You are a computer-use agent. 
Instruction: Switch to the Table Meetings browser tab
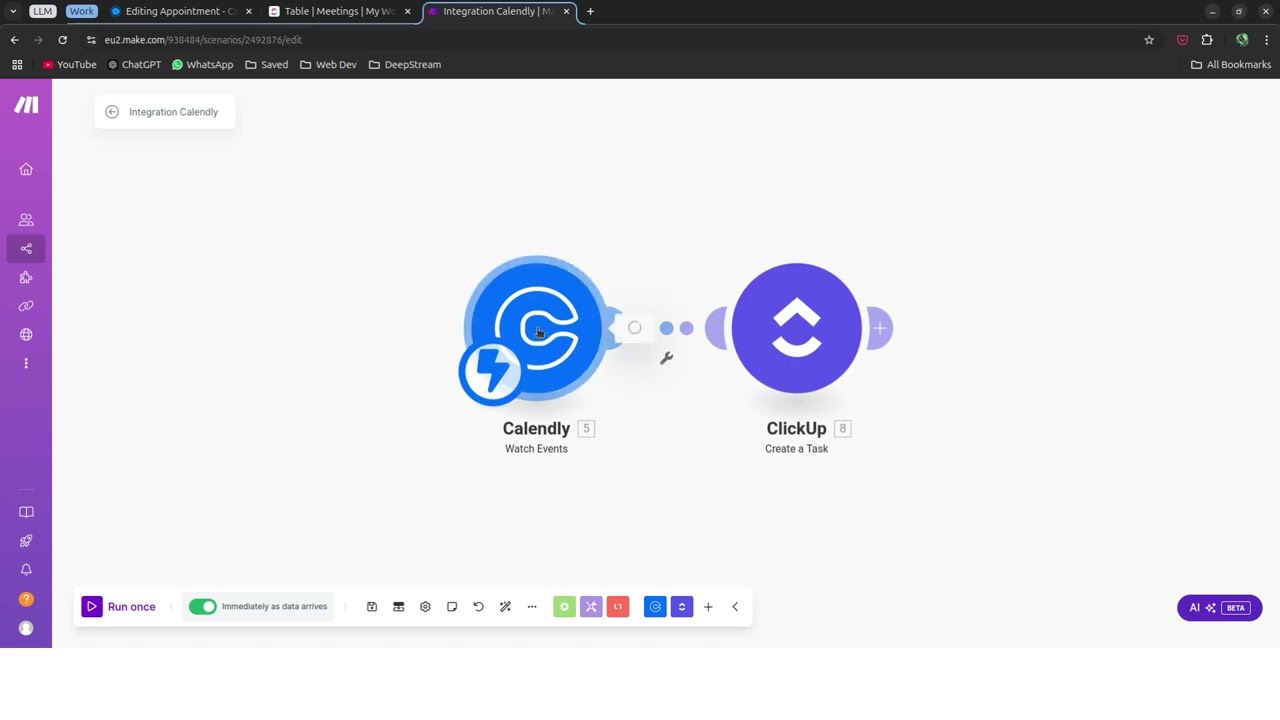(340, 11)
